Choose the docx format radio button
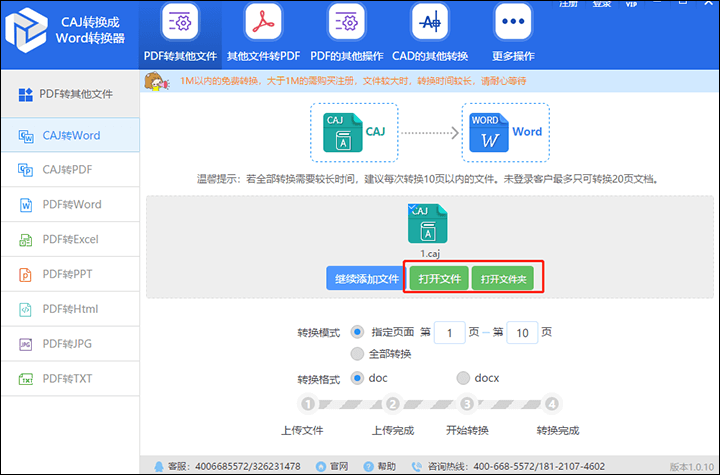Screen dimensions: 720x475 point(463,378)
